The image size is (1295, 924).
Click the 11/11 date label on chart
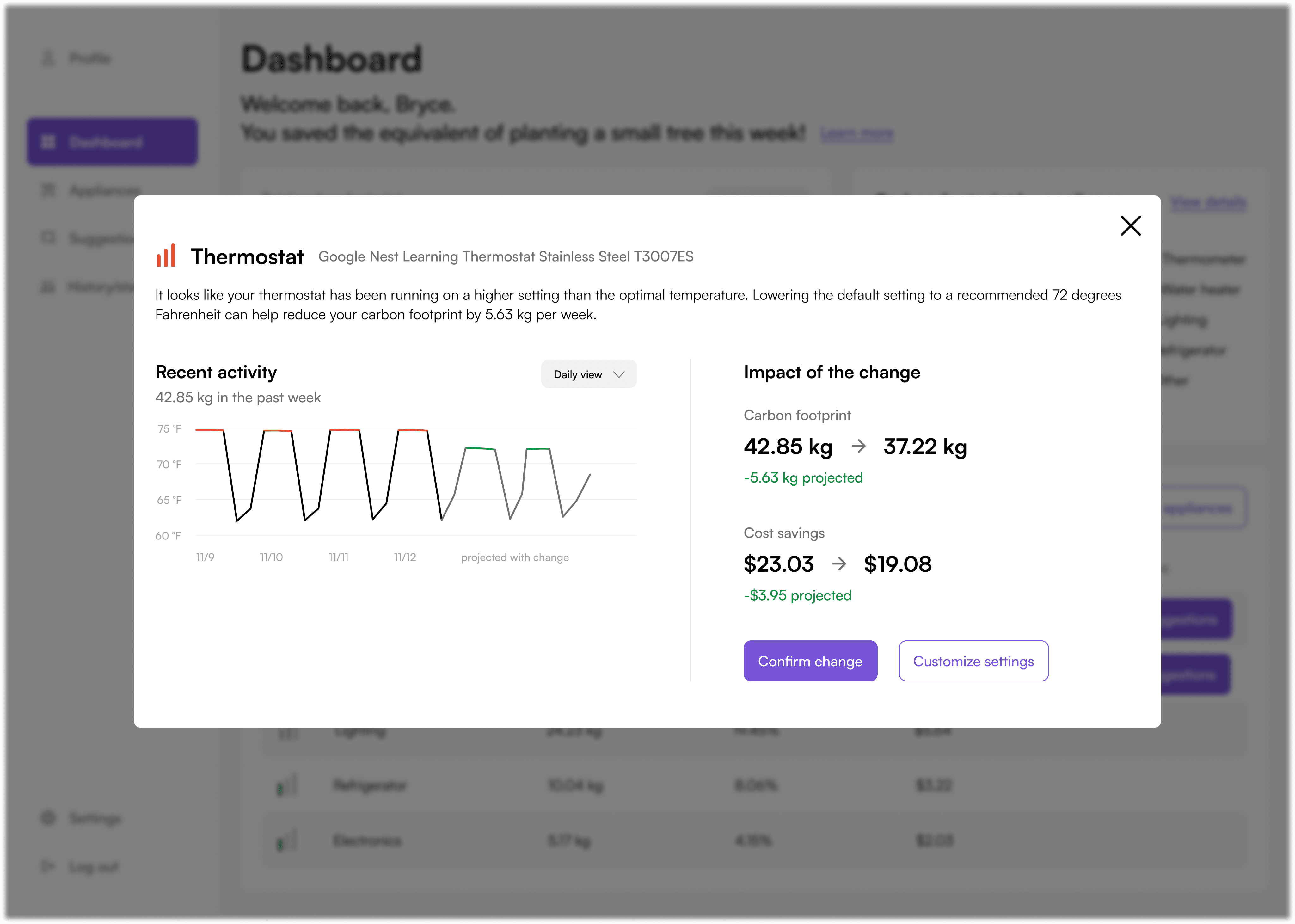coord(338,557)
